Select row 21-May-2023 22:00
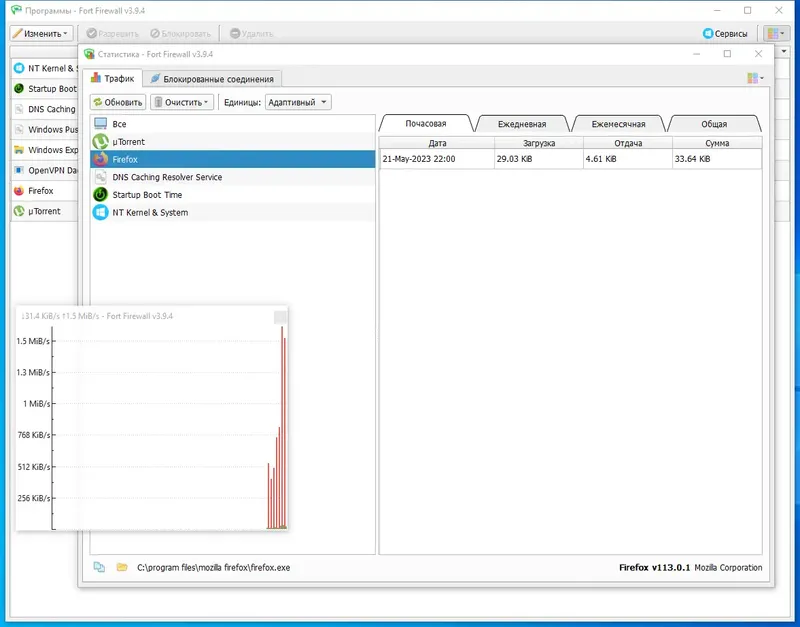The width and height of the screenshot is (800, 627). [x=570, y=159]
